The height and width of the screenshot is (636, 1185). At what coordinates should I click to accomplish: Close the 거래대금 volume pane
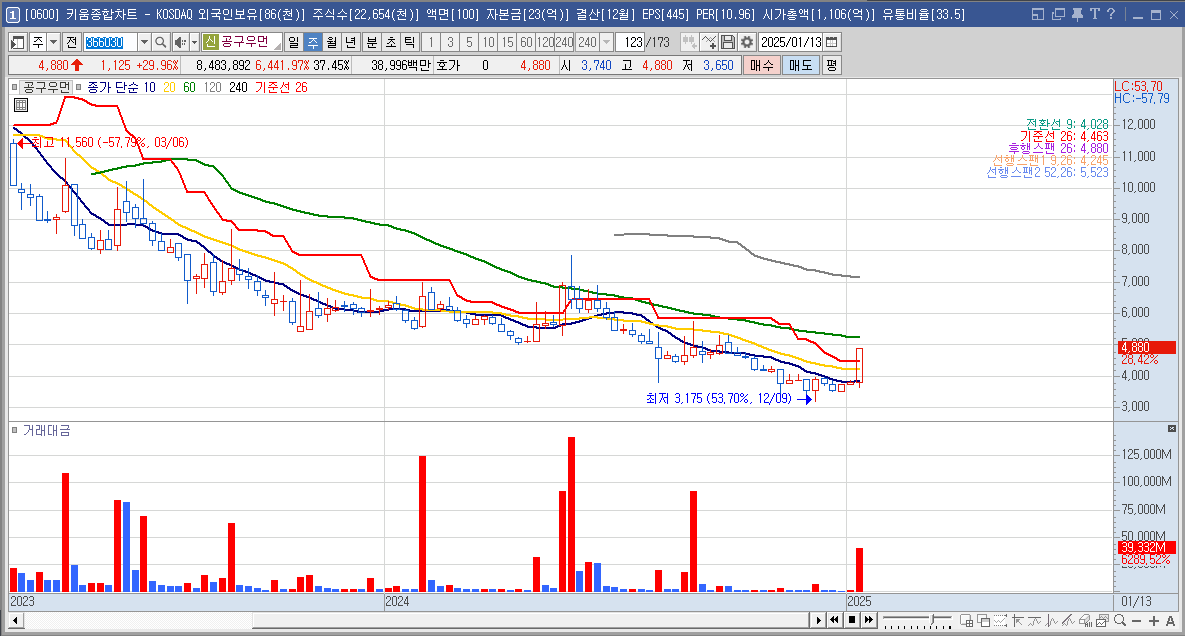(x=1172, y=428)
